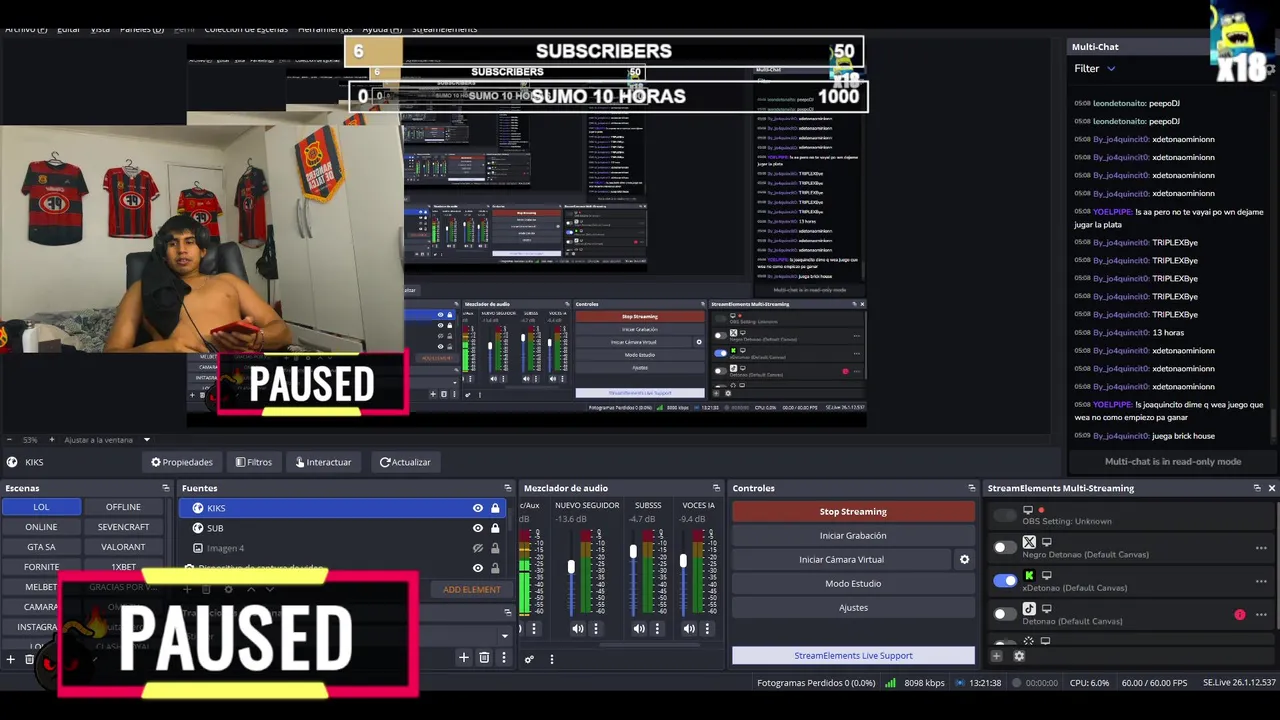The image size is (1280, 720).
Task: Select the VALORANT scene
Action: tap(123, 547)
